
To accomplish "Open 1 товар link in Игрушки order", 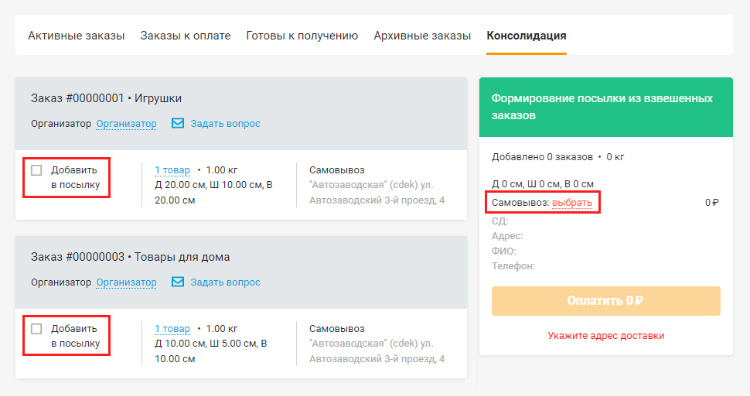I will pyautogui.click(x=172, y=170).
